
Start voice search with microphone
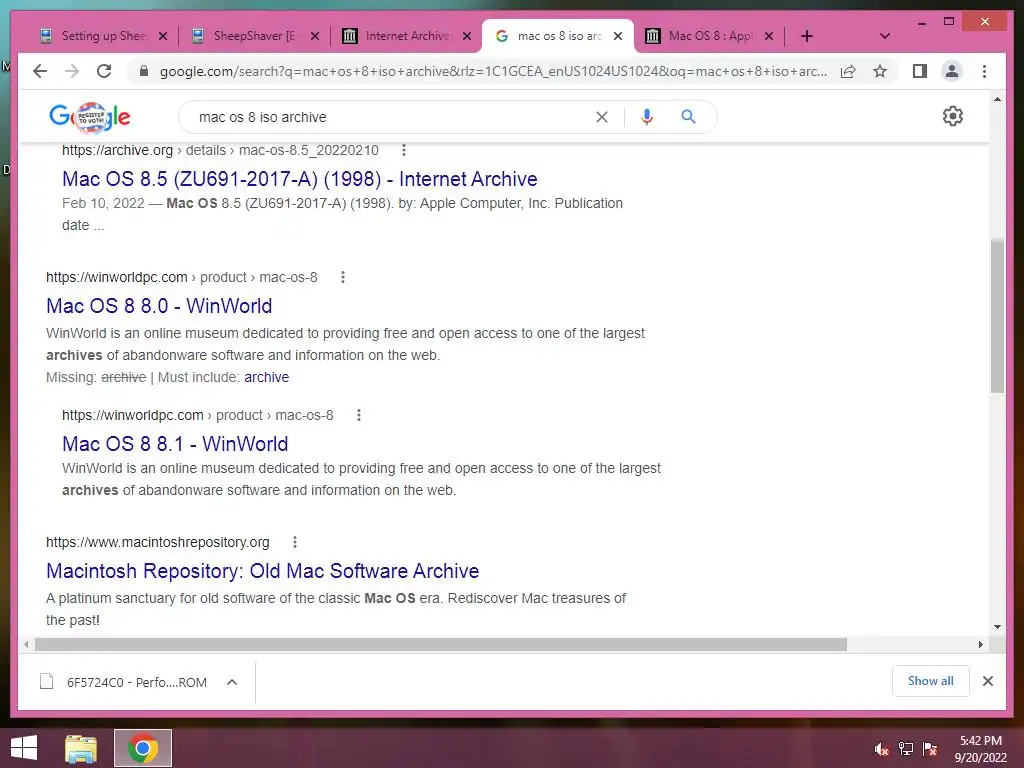pyautogui.click(x=647, y=117)
